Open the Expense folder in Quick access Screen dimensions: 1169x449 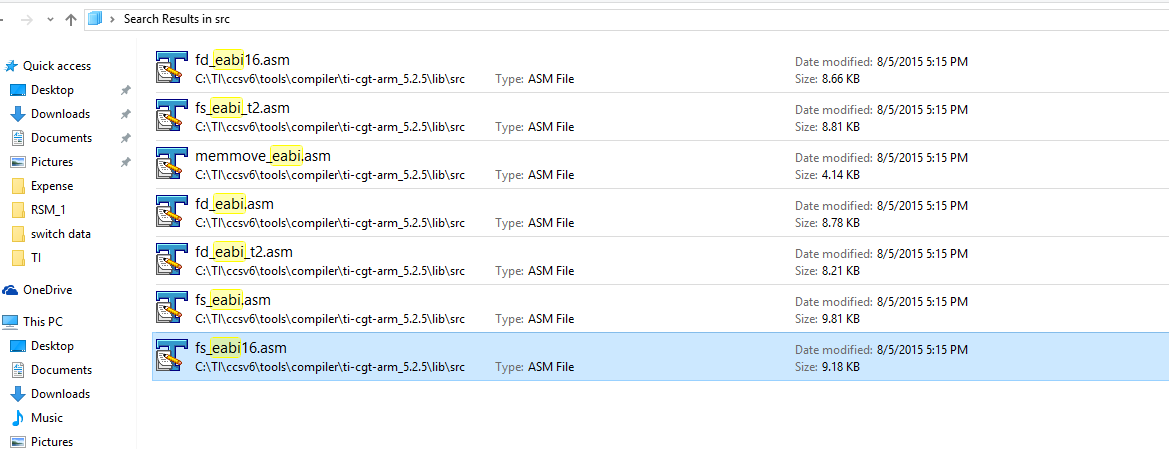[x=52, y=186]
